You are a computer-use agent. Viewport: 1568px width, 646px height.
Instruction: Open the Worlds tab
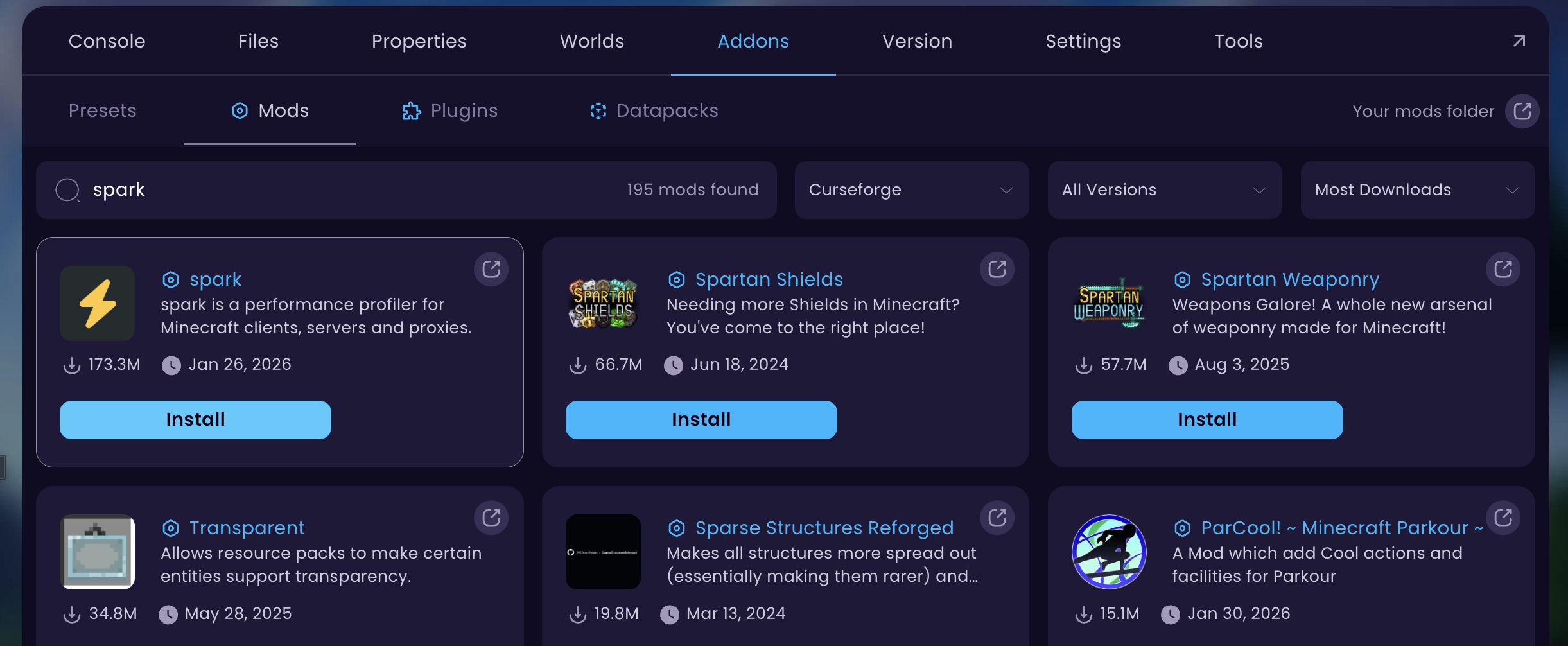tap(592, 41)
